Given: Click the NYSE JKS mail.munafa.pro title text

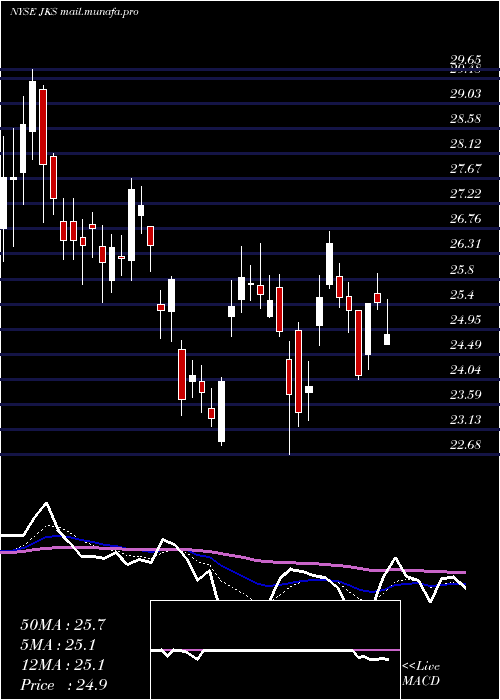Looking at the screenshot, I should 74,12.
